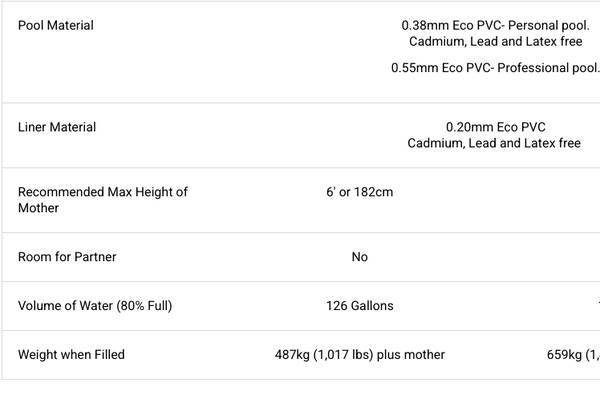600x403 pixels.
Task: Select the 126 Gallons value
Action: (359, 305)
